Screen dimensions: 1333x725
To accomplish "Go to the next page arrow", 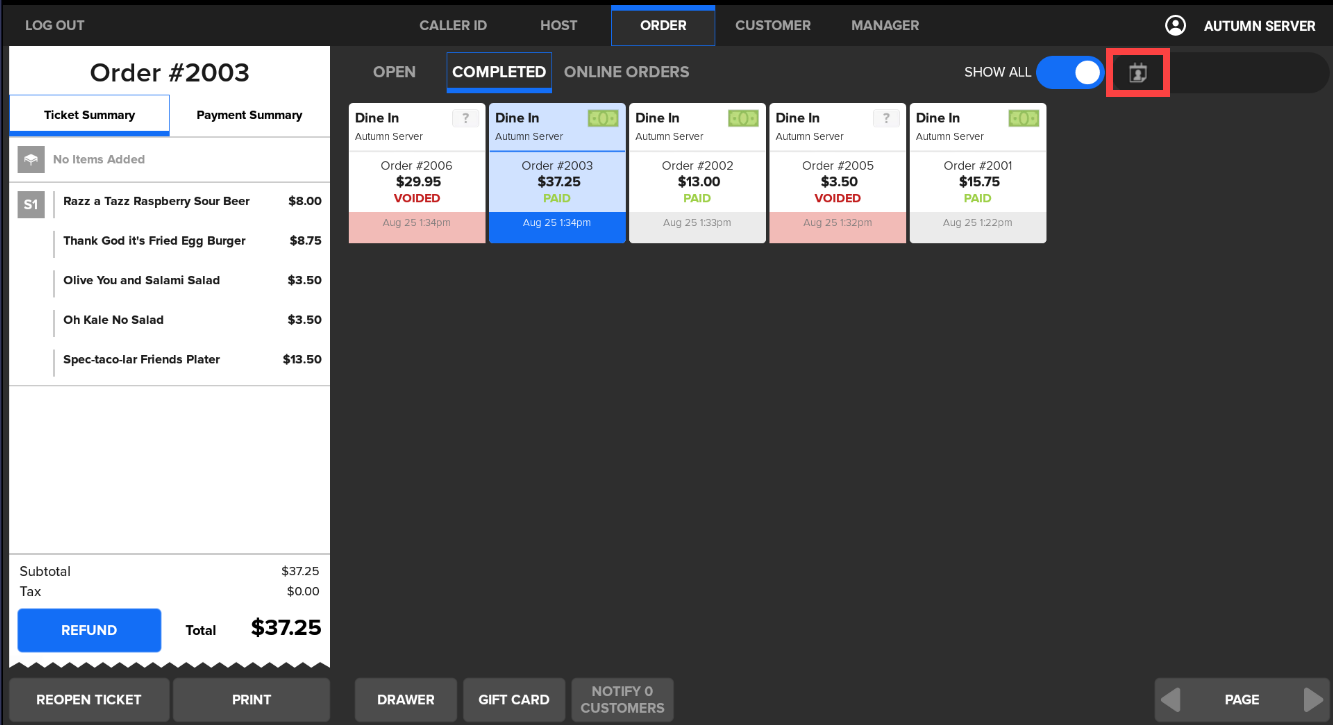I will point(1313,700).
